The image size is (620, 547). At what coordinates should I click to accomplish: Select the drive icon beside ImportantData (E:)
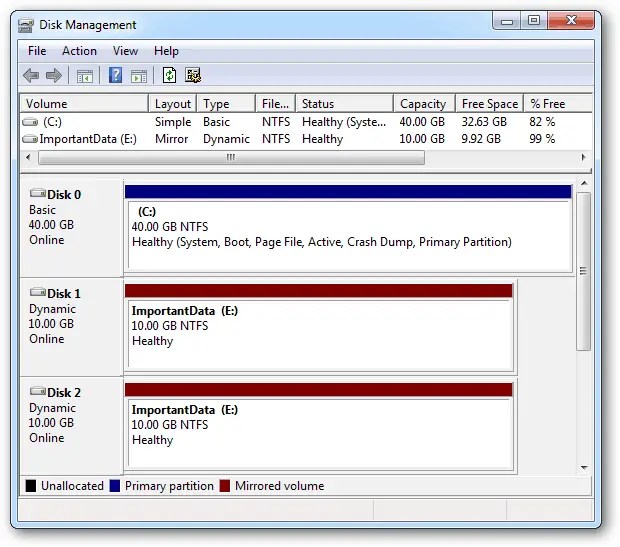point(30,139)
